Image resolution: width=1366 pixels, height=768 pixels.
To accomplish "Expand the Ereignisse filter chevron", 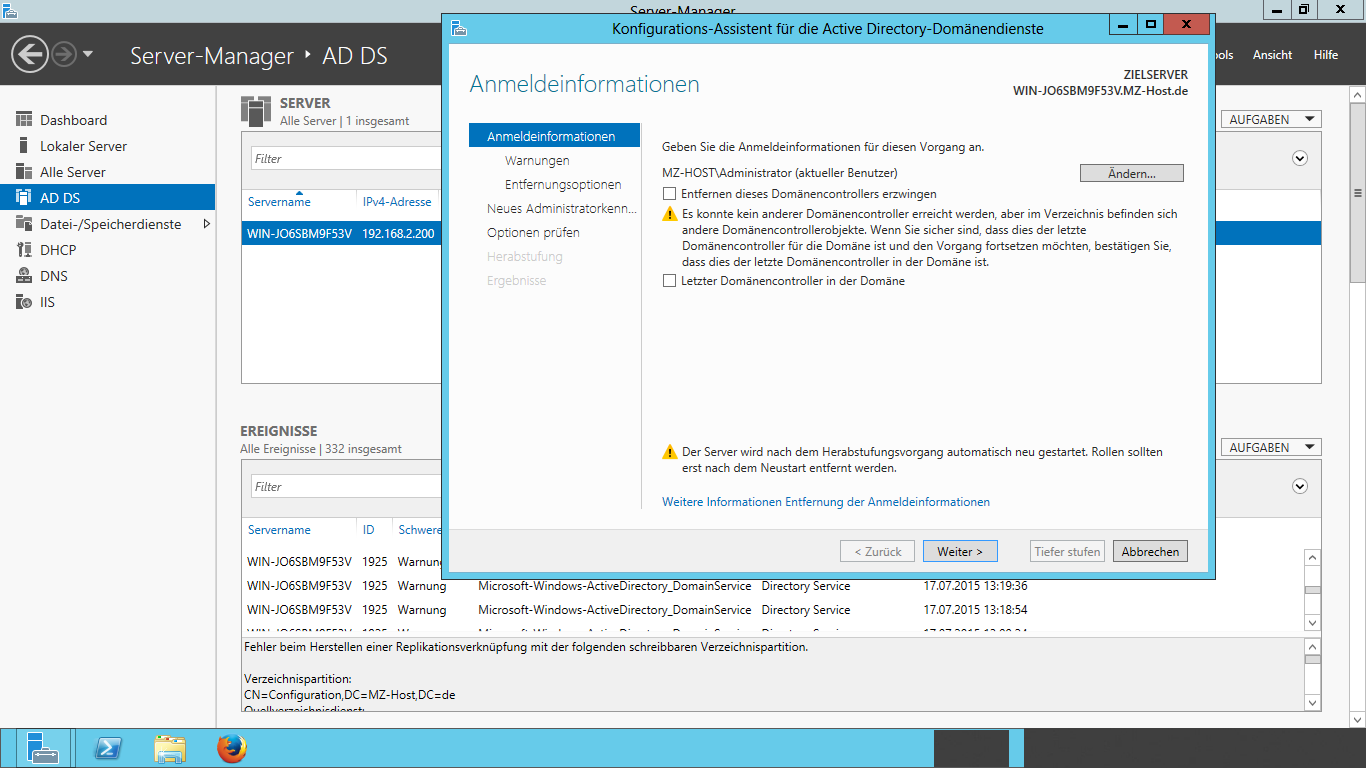I will [x=1300, y=487].
